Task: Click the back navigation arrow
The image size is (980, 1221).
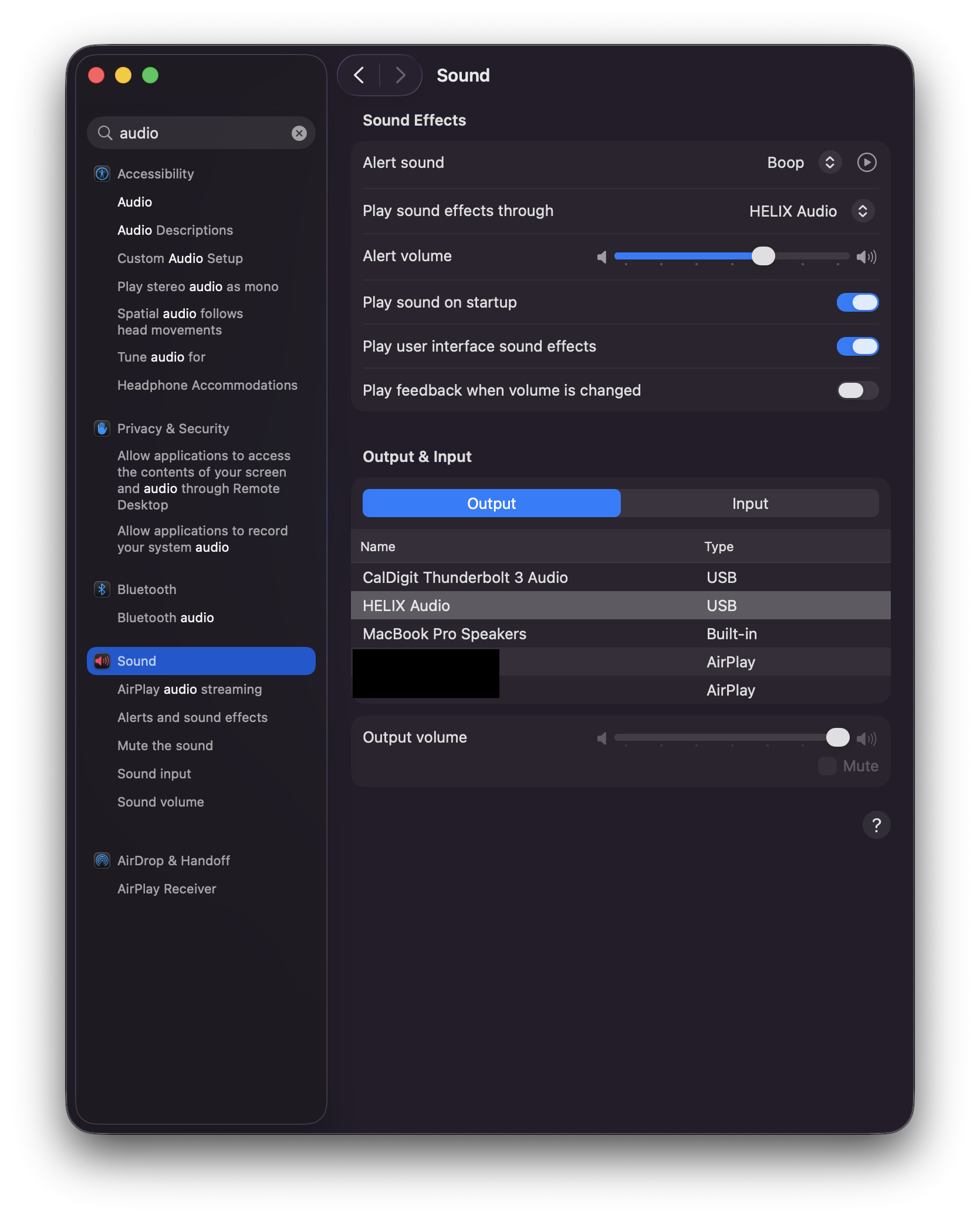Action: pyautogui.click(x=359, y=75)
